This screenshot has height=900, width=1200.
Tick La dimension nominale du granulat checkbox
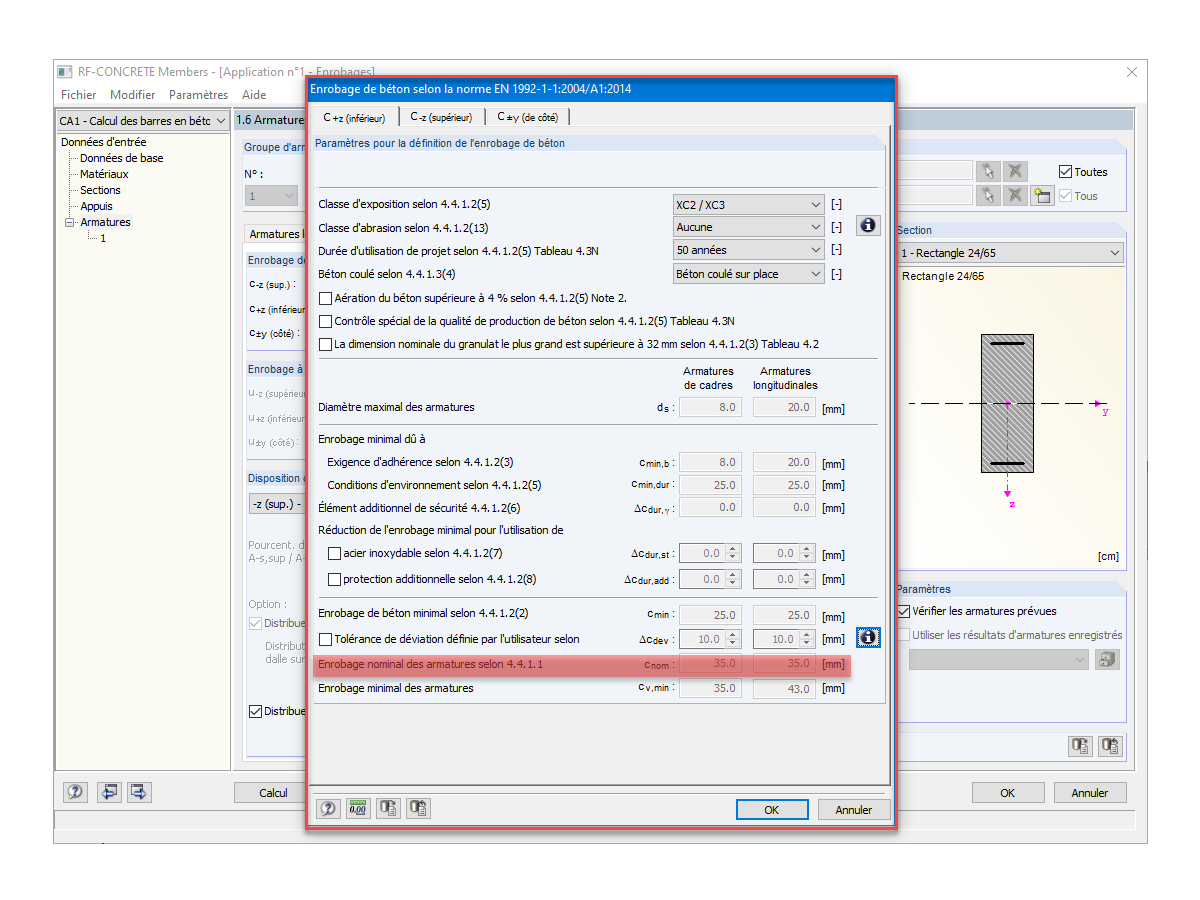tap(325, 344)
